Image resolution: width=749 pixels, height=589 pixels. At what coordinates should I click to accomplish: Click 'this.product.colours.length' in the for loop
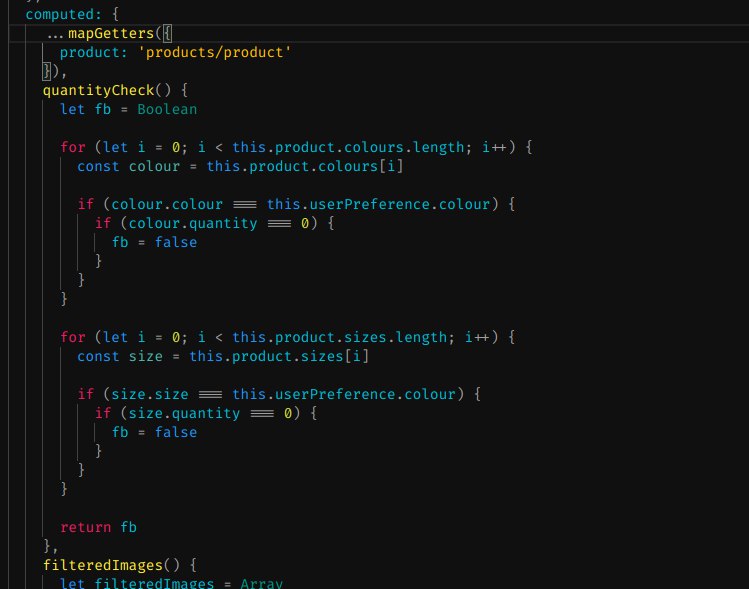(348, 147)
